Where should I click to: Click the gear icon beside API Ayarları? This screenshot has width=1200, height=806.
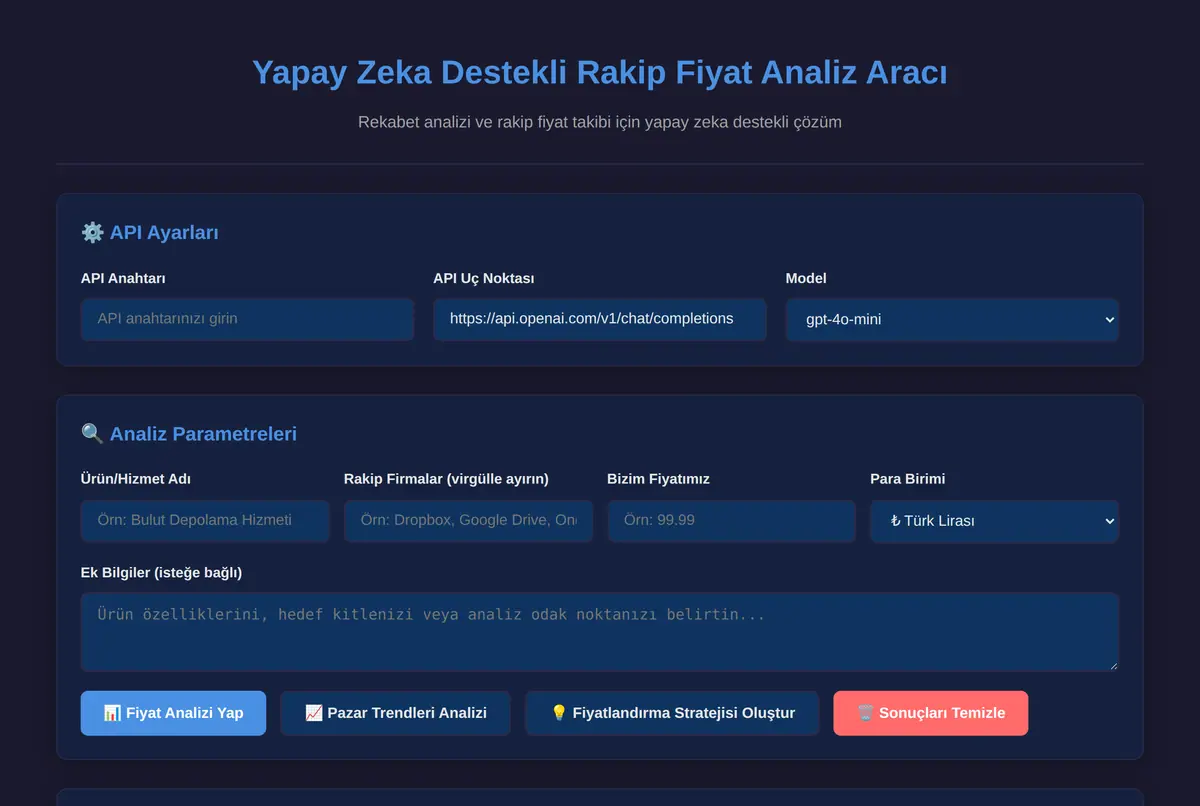[92, 233]
